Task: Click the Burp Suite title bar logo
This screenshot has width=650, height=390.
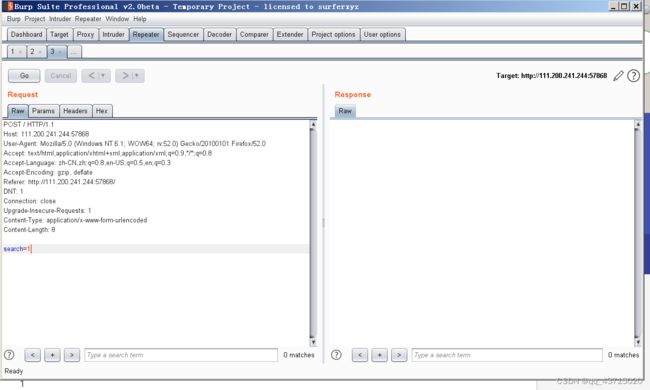Action: (x=10, y=6)
